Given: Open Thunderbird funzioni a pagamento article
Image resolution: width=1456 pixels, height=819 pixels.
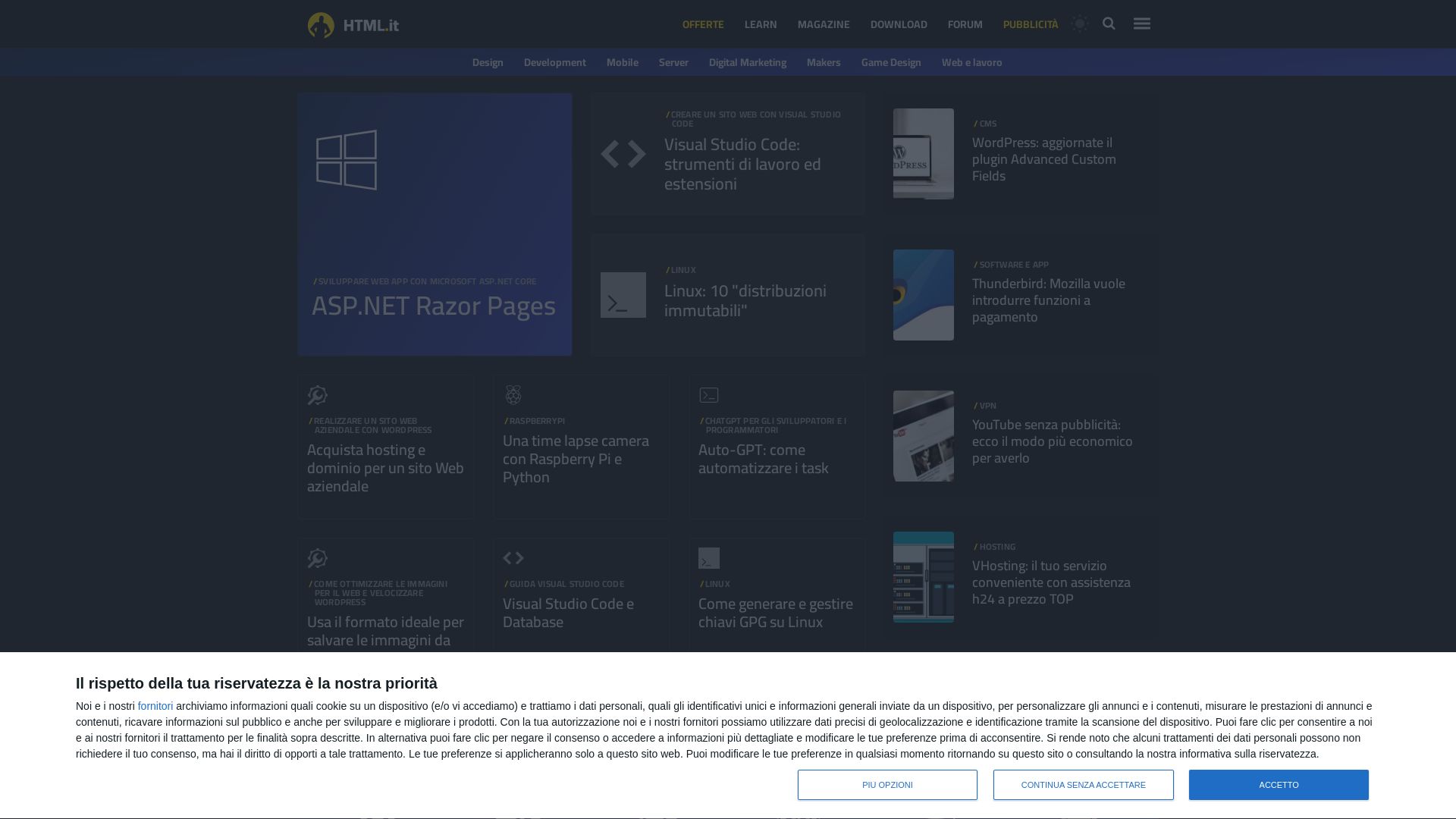Looking at the screenshot, I should [x=1049, y=300].
